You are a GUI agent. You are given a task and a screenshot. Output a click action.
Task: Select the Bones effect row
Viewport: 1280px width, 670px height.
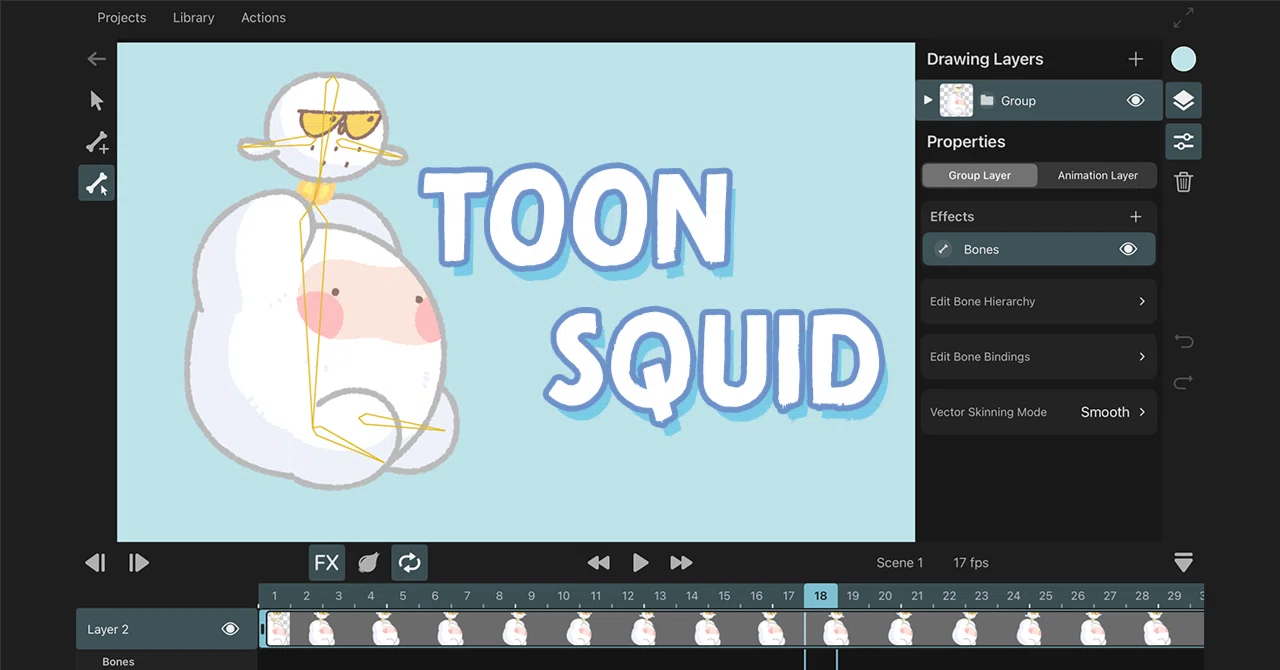coord(1039,250)
